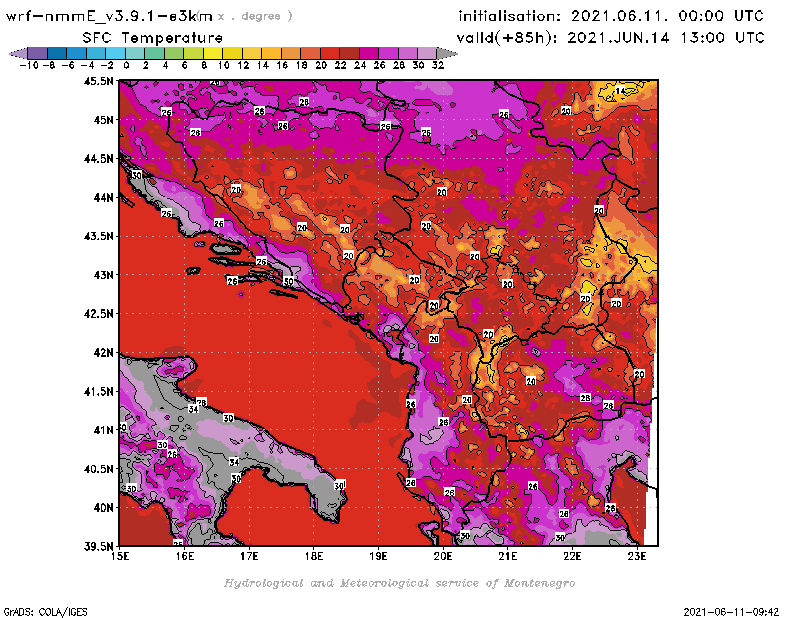800x618 pixels.
Task: Pick the legend swatch between 4 and 6
Action: pos(174,54)
